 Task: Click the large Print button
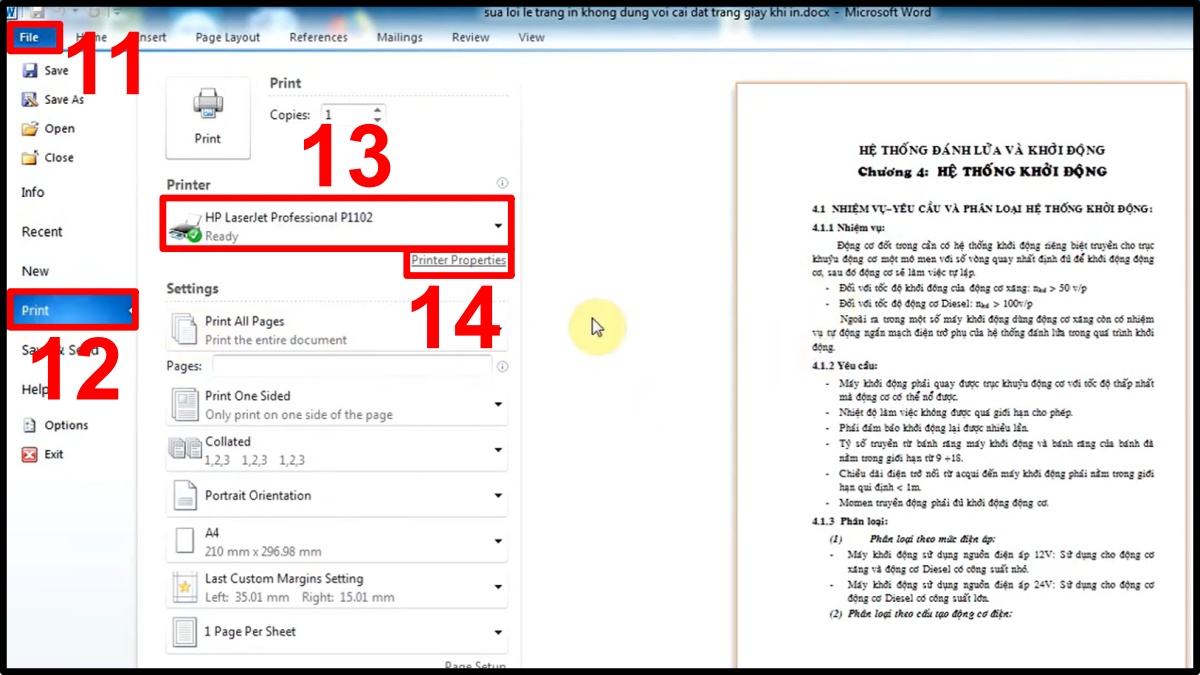208,118
